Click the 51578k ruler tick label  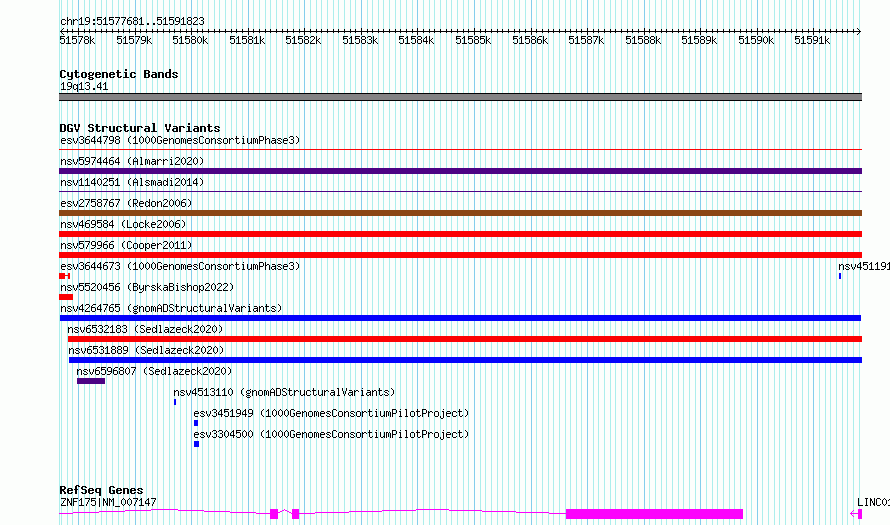[x=77, y=40]
